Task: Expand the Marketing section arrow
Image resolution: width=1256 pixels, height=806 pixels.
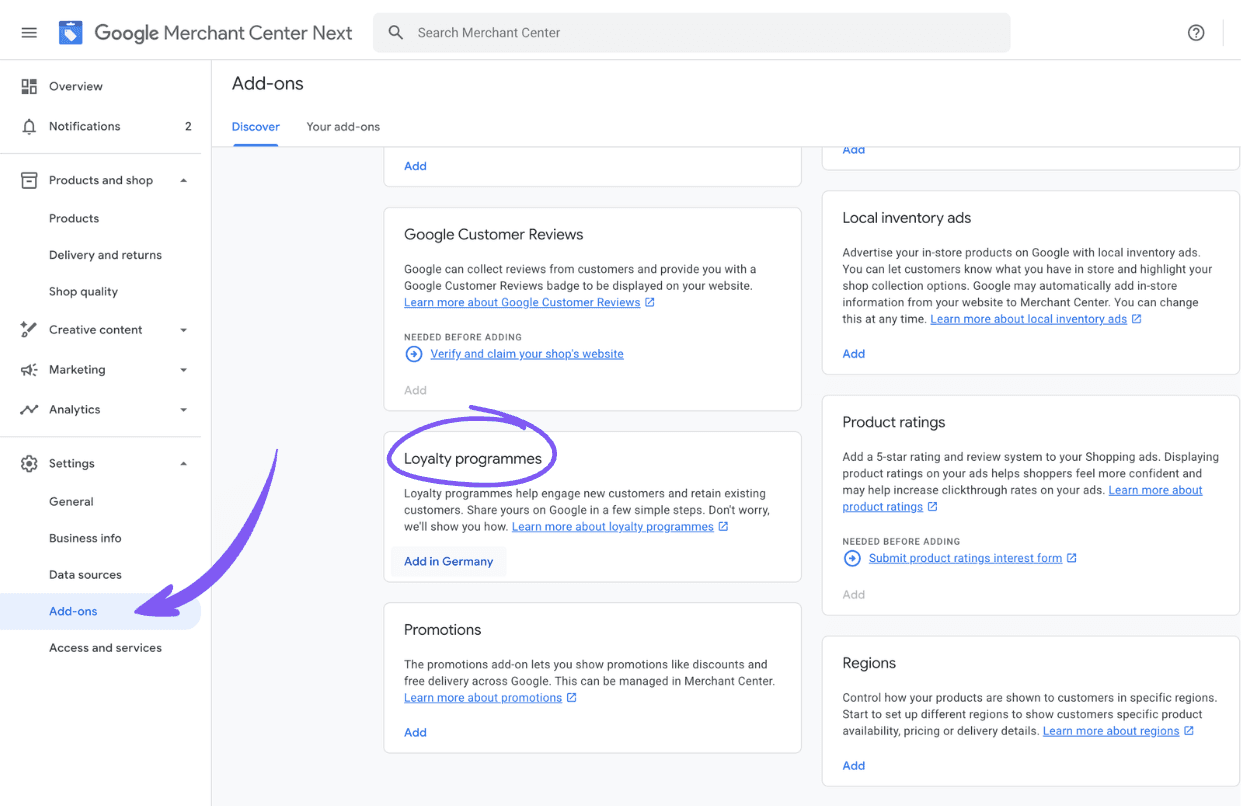Action: [x=183, y=370]
